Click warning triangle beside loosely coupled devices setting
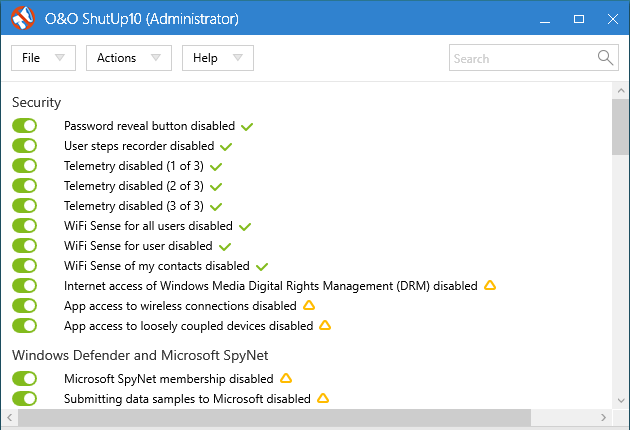The image size is (630, 430). pos(325,325)
